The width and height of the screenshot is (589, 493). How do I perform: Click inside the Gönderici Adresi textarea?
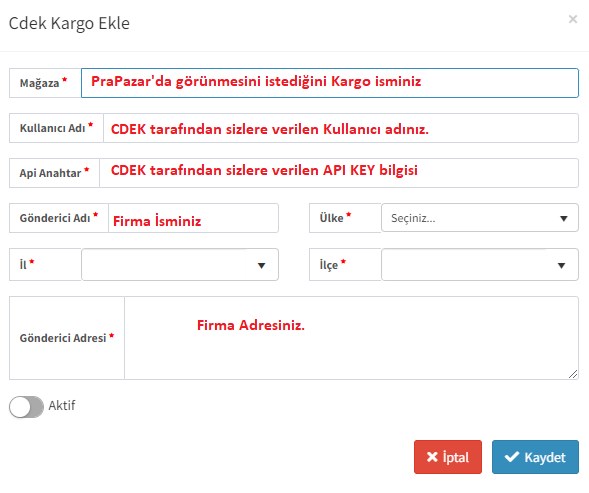pyautogui.click(x=351, y=338)
